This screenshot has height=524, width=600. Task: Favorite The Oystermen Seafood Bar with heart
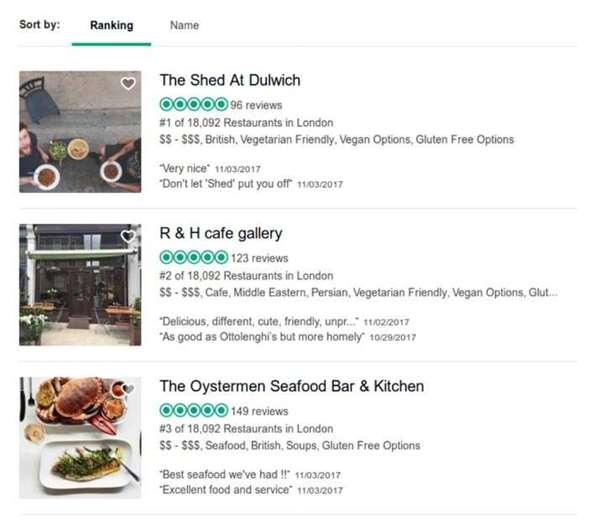pos(128,389)
